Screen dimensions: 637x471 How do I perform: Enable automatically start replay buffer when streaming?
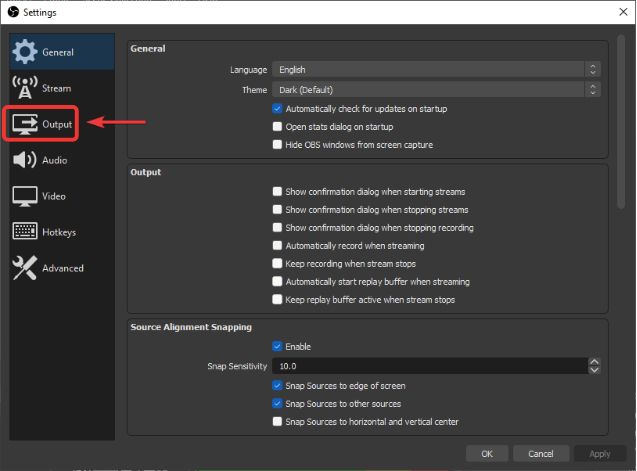[277, 281]
